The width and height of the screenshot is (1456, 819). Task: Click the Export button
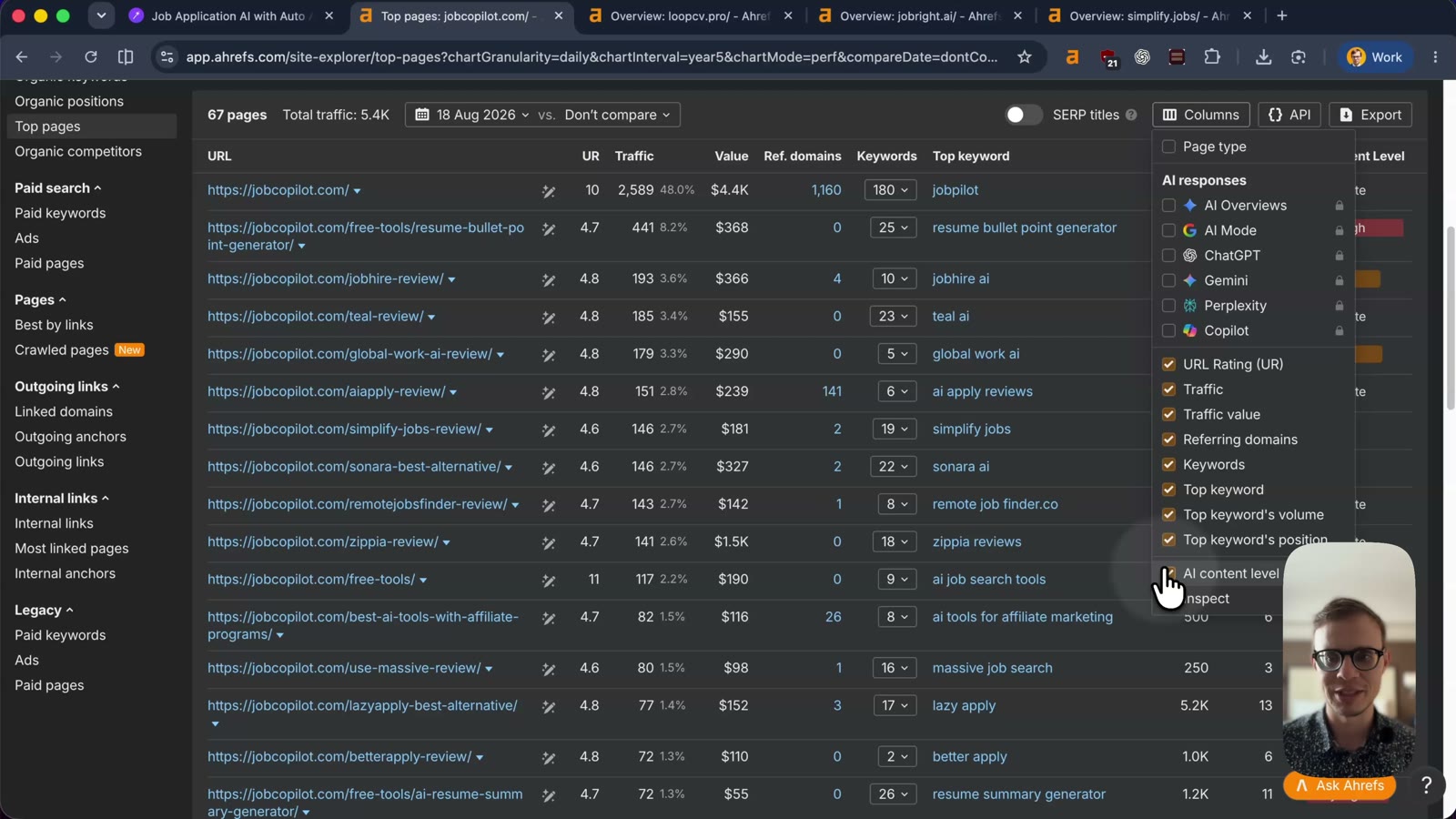[x=1370, y=115]
